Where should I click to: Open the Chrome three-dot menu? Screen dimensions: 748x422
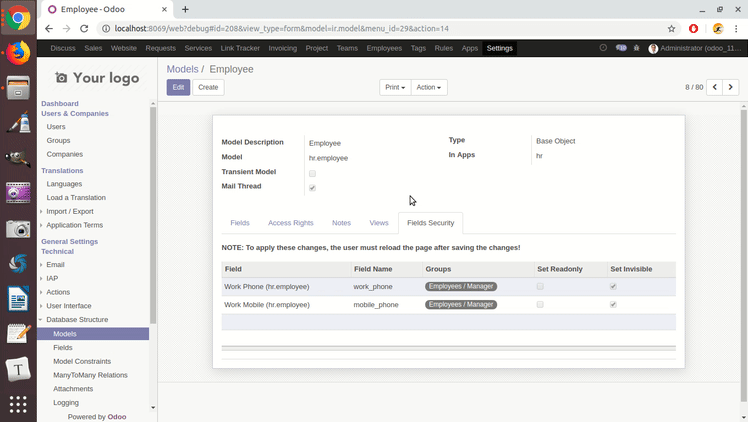(736, 29)
